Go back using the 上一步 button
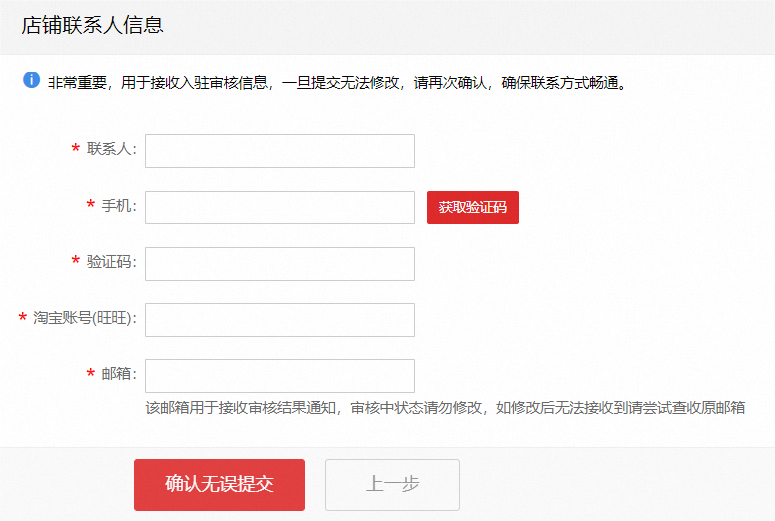 click(x=392, y=485)
